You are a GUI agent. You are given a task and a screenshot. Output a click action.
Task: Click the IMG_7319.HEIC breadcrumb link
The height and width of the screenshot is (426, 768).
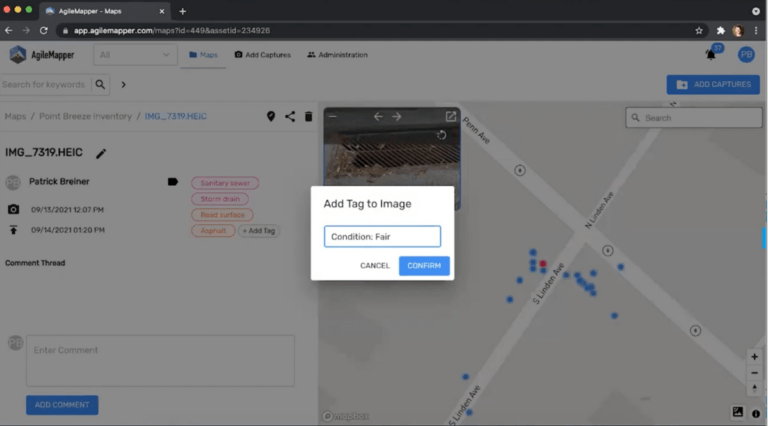pyautogui.click(x=175, y=116)
